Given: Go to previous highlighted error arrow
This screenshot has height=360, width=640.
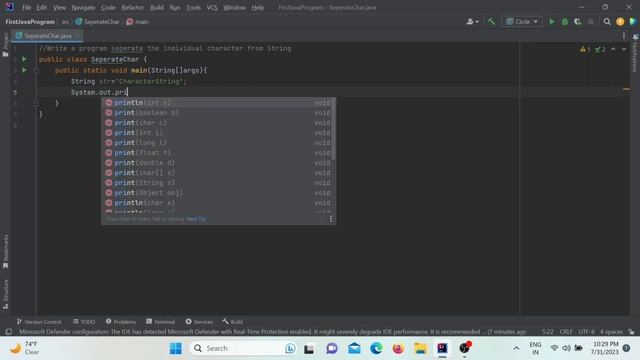Looking at the screenshot, I should 613,49.
